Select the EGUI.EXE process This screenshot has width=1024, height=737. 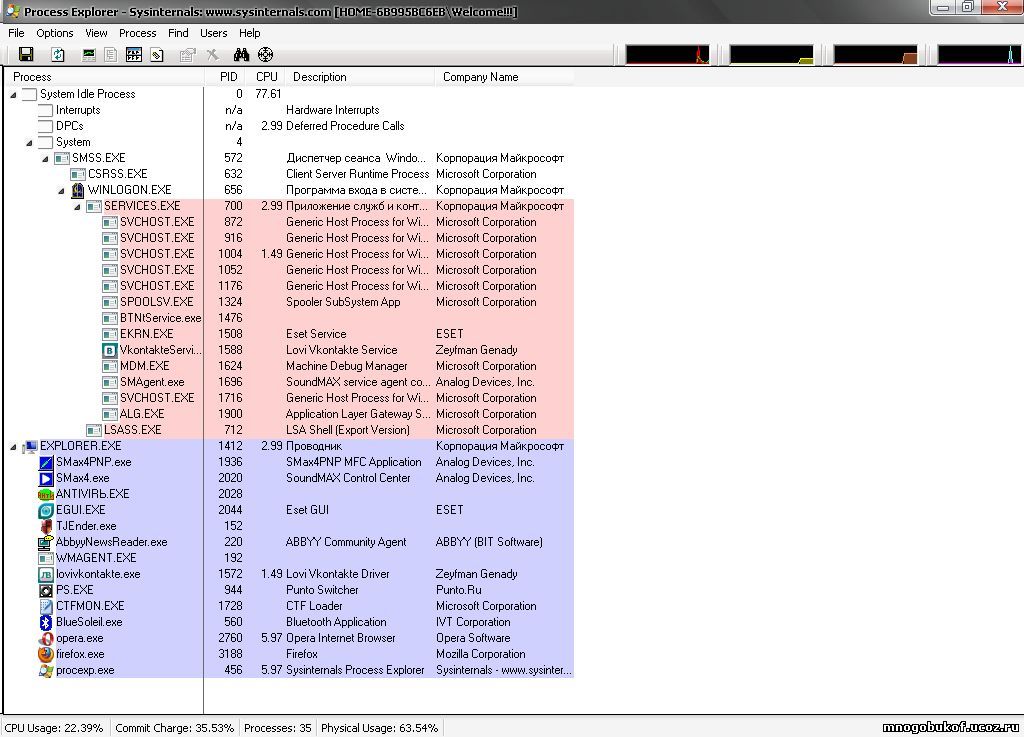pos(306,510)
